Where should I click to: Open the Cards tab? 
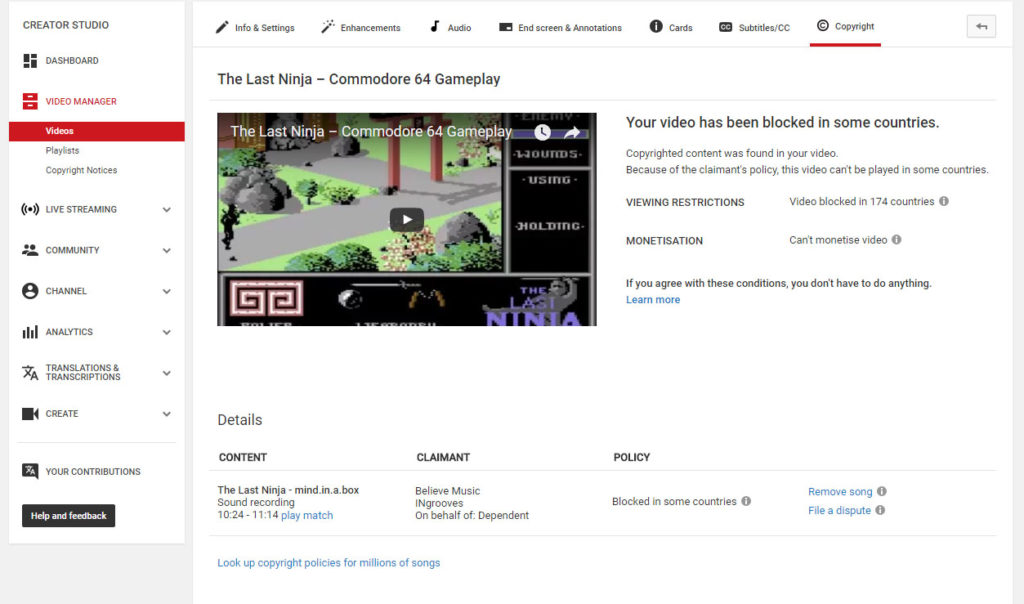(671, 27)
